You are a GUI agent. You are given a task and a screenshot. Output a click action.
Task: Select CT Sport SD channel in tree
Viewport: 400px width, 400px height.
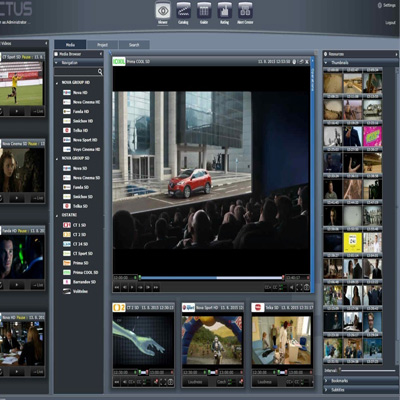coord(78,254)
